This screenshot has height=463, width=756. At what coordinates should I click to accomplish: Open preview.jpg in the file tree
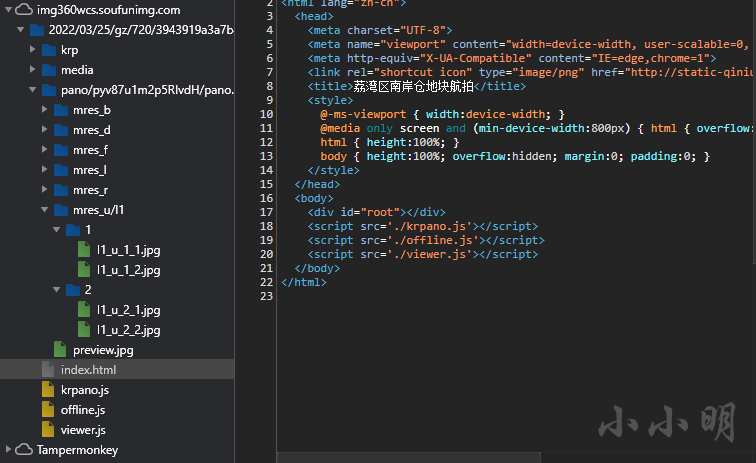pyautogui.click(x=103, y=350)
